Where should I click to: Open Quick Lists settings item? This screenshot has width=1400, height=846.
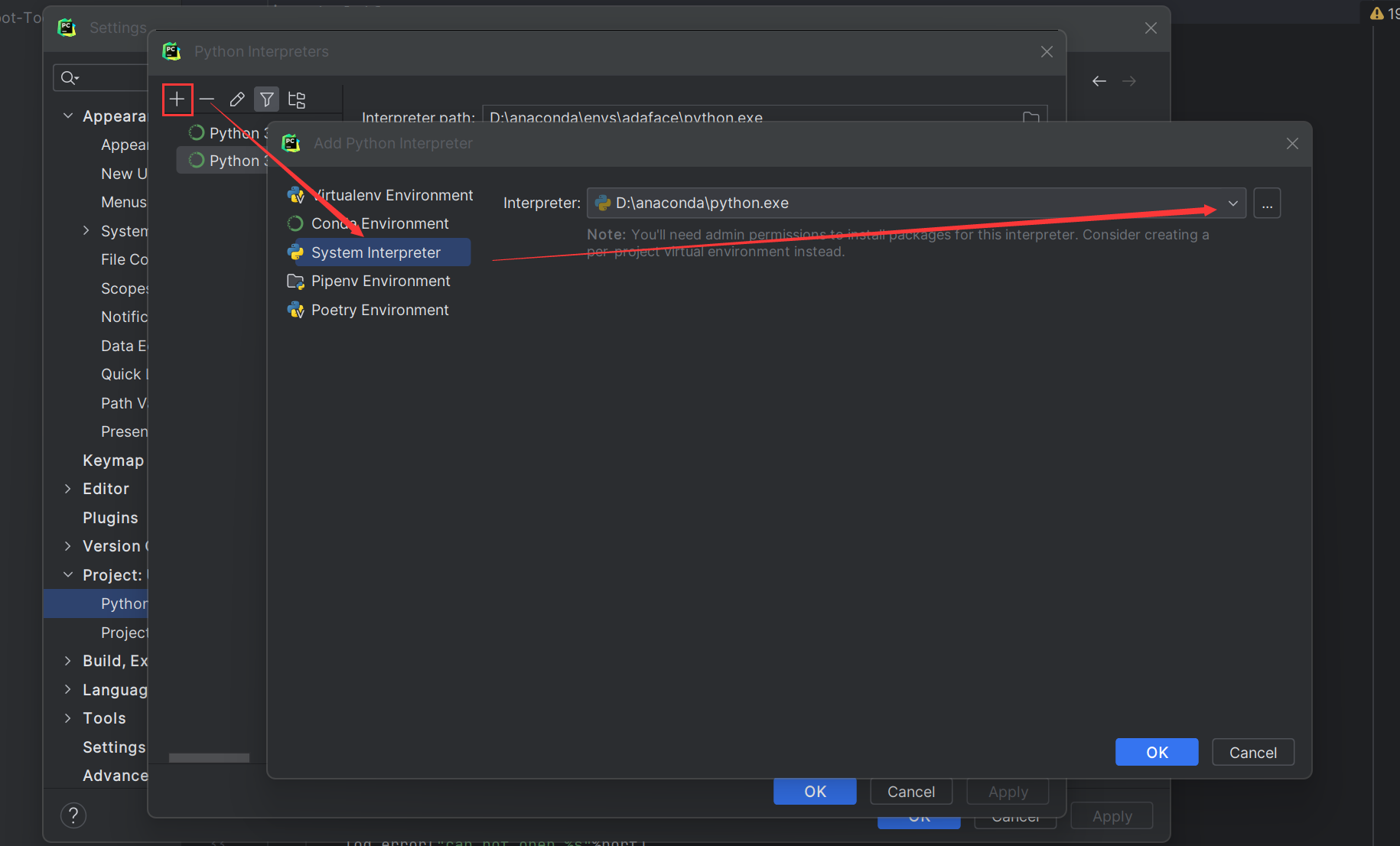(125, 374)
